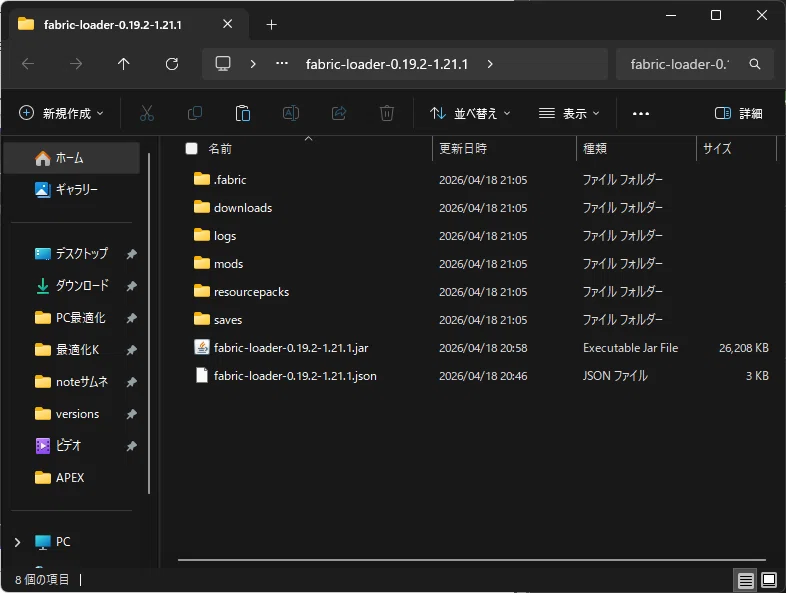Open a new tab with plus button
Viewport: 786px width, 593px height.
click(x=271, y=24)
